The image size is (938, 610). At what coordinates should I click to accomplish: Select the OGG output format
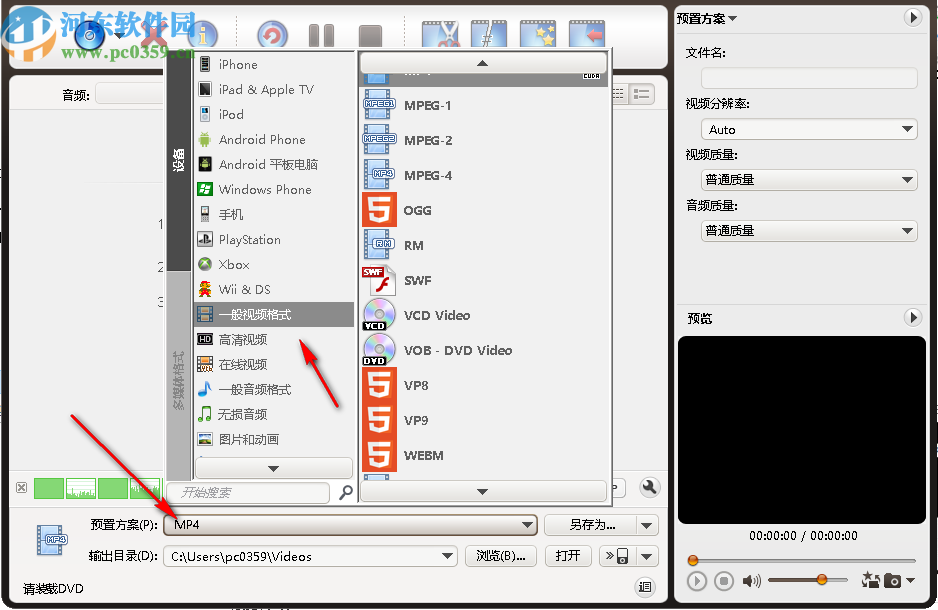(417, 210)
